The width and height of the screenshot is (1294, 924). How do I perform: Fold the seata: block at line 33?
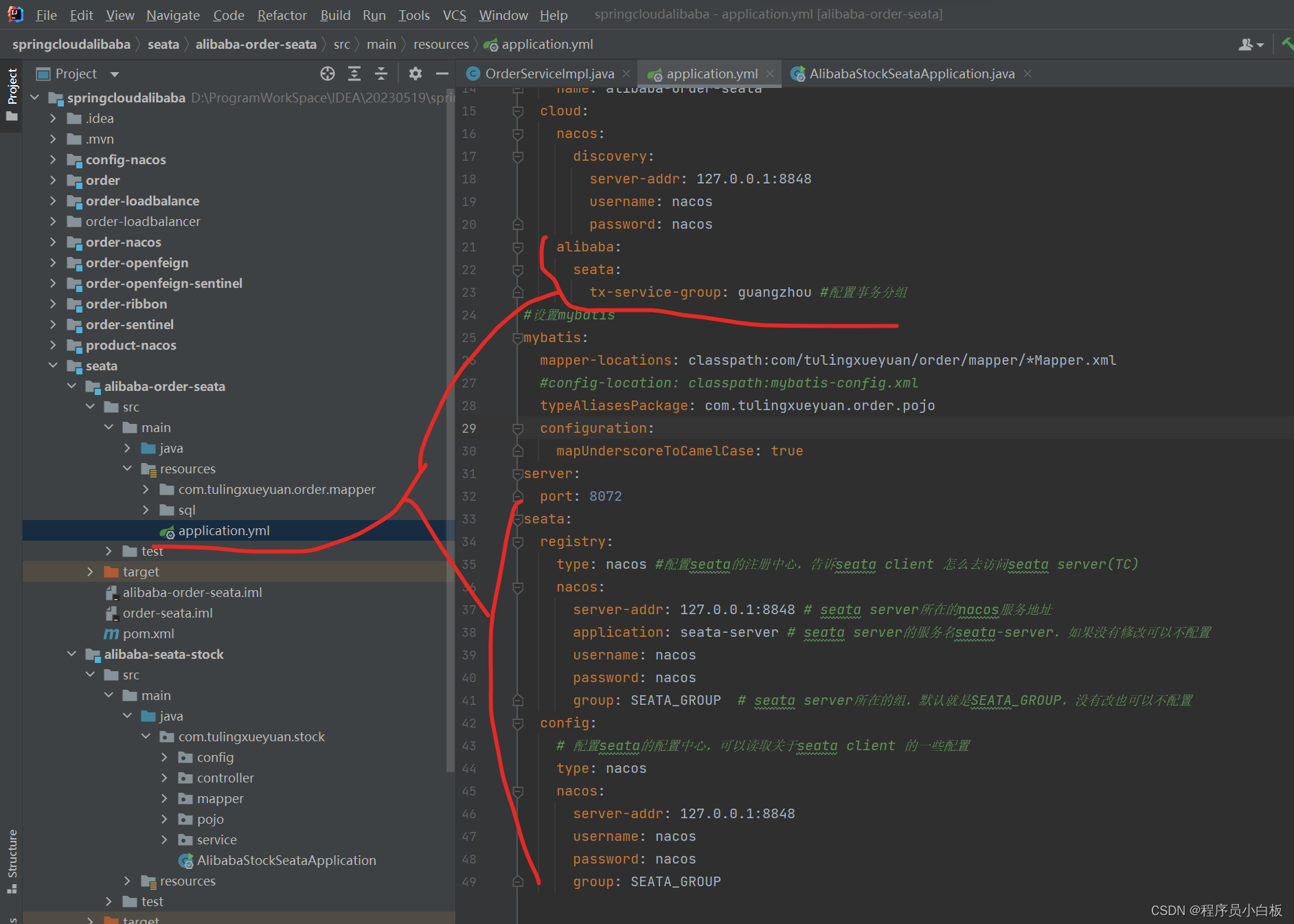pyautogui.click(x=518, y=519)
